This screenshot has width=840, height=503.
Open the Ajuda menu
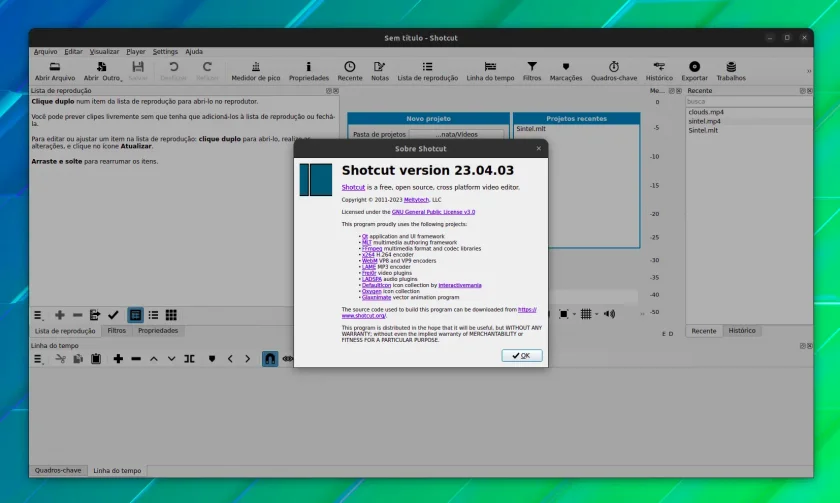click(x=194, y=51)
